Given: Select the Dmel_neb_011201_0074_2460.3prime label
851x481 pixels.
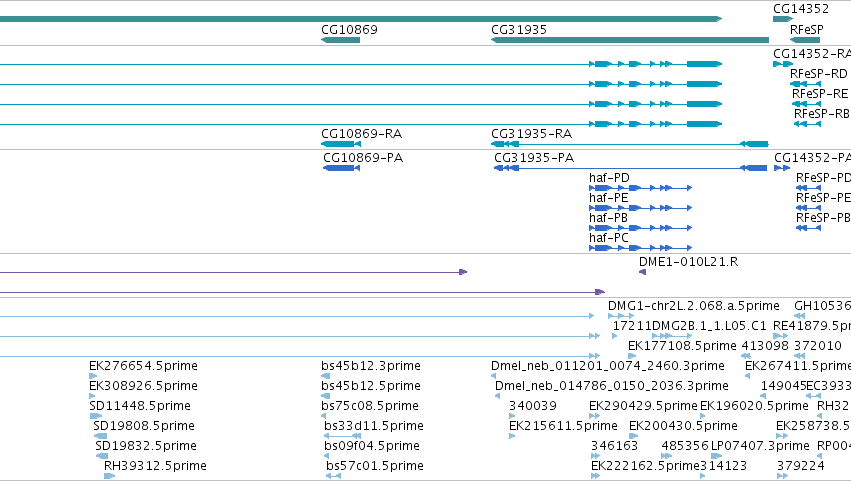Looking at the screenshot, I should (608, 366).
